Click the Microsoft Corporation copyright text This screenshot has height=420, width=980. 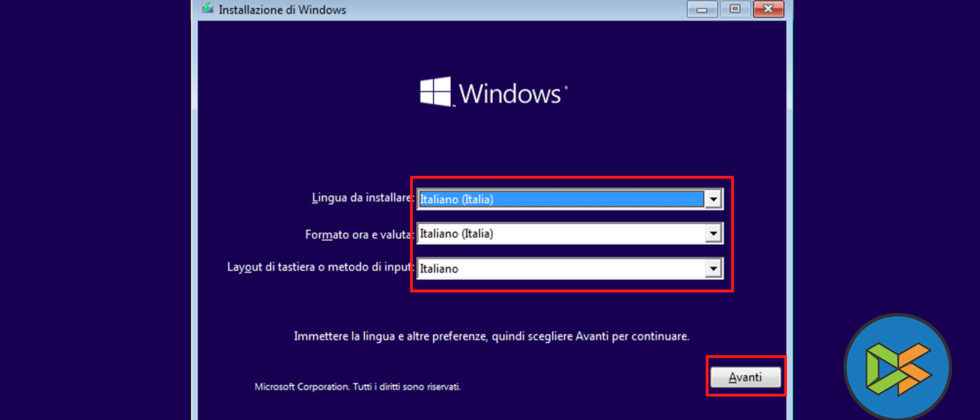pyautogui.click(x=358, y=387)
